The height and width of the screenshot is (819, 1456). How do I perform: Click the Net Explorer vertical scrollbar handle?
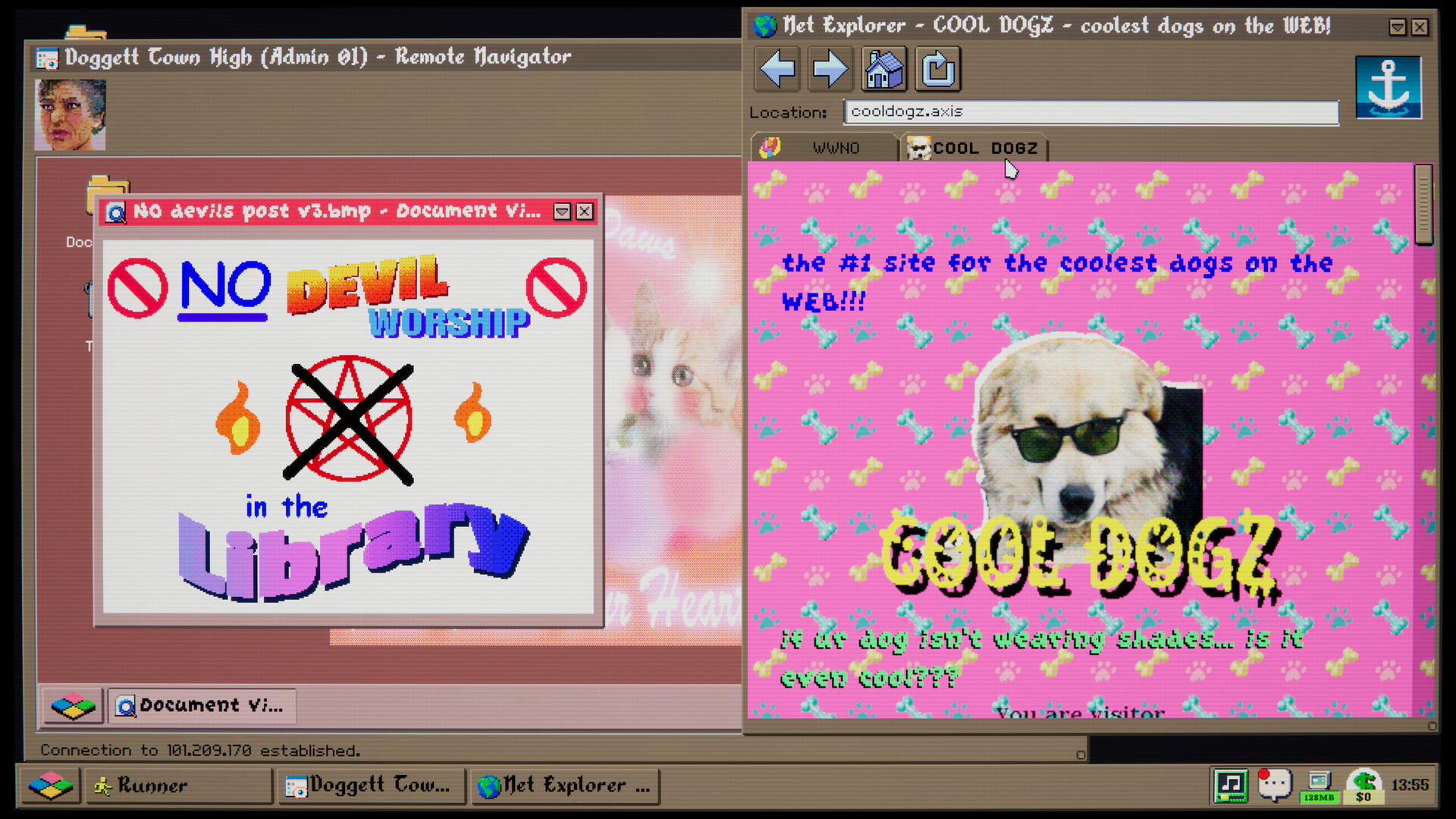coord(1423,204)
